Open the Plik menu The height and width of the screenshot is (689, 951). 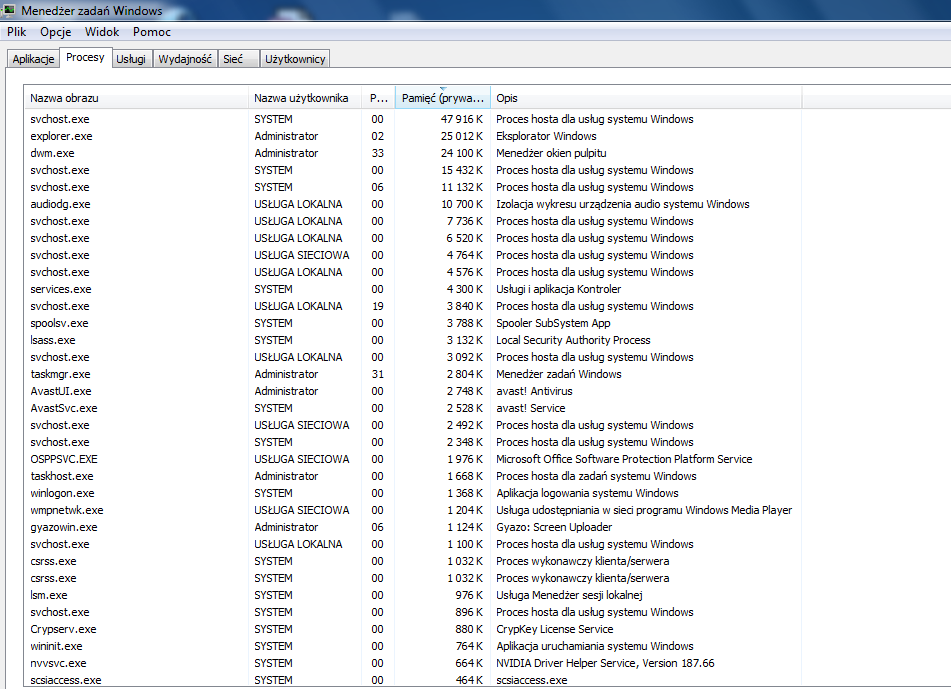point(16,32)
